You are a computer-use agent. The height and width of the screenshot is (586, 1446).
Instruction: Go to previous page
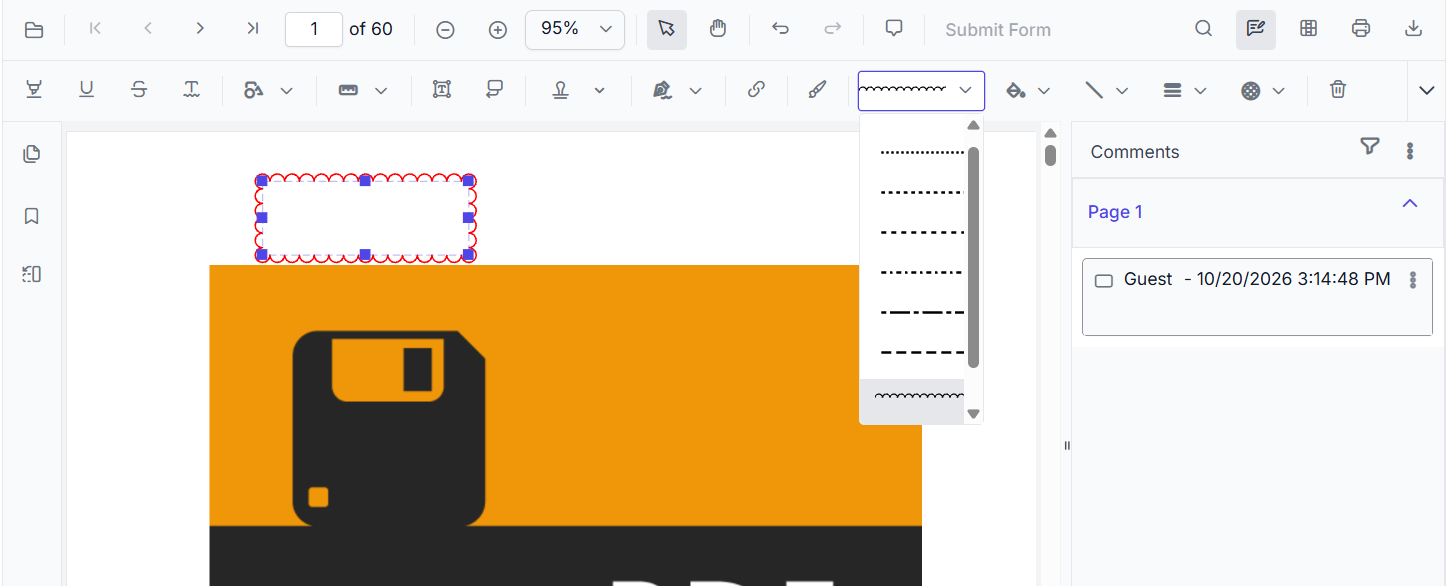148,29
